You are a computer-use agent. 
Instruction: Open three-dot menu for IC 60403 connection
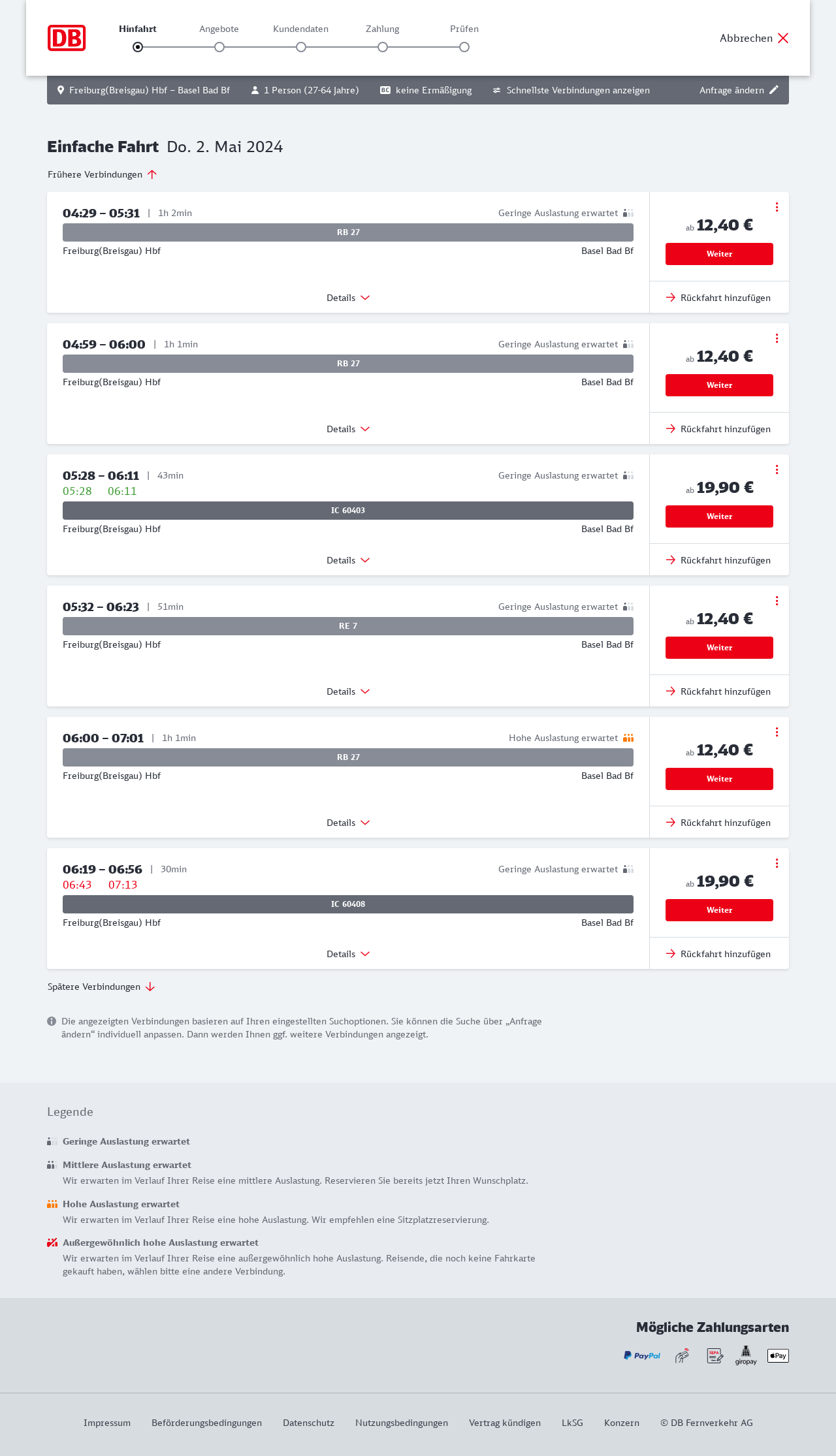coord(777,469)
